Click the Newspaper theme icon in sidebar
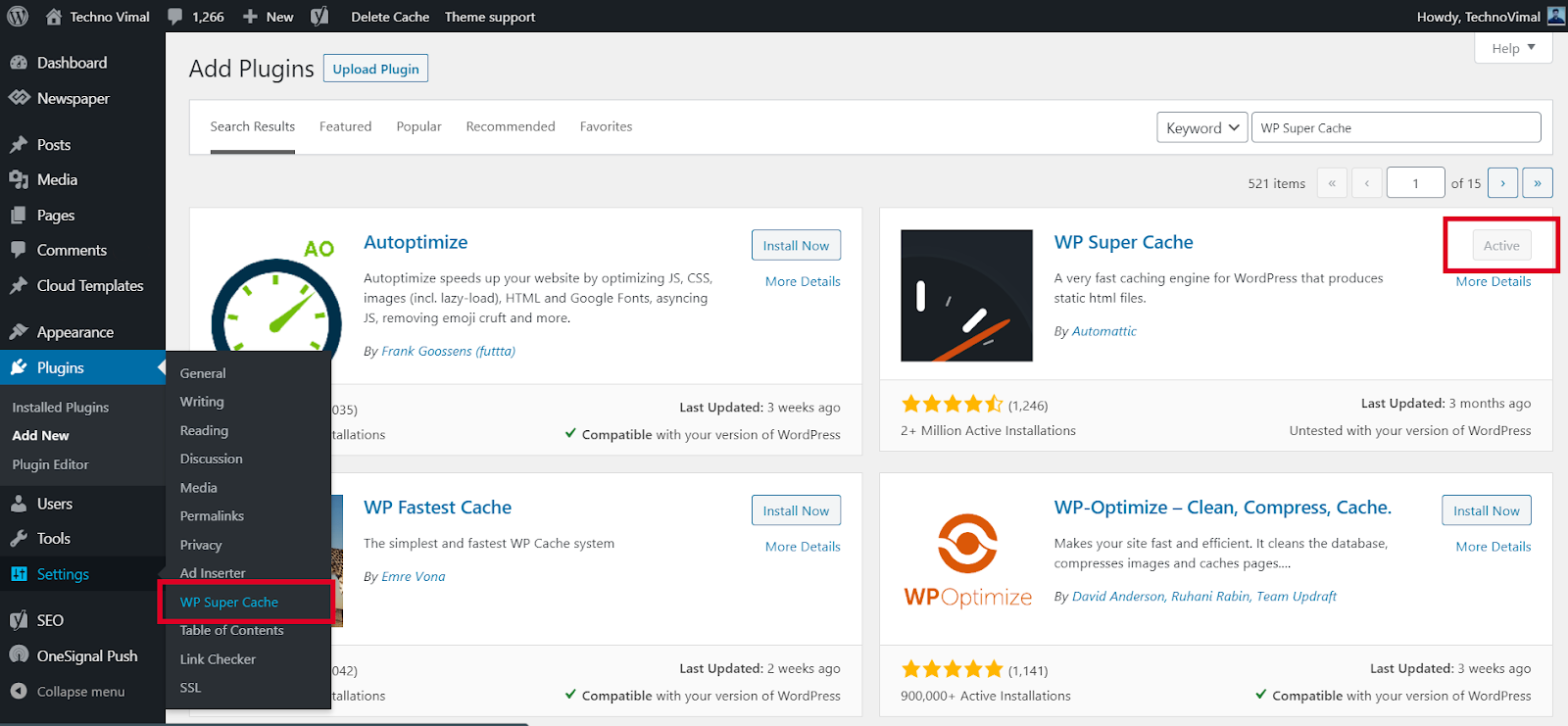This screenshot has width=1568, height=726. tap(19, 98)
